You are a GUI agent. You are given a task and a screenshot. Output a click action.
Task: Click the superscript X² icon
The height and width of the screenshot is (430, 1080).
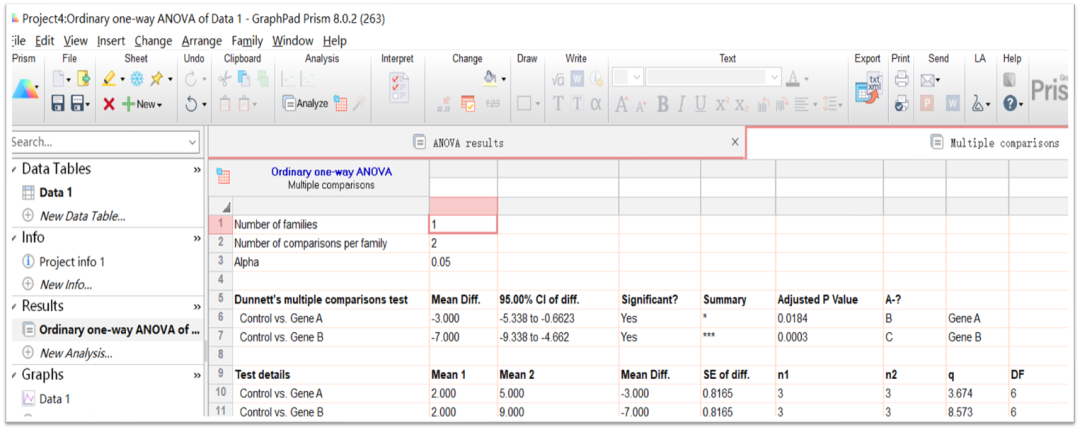721,104
